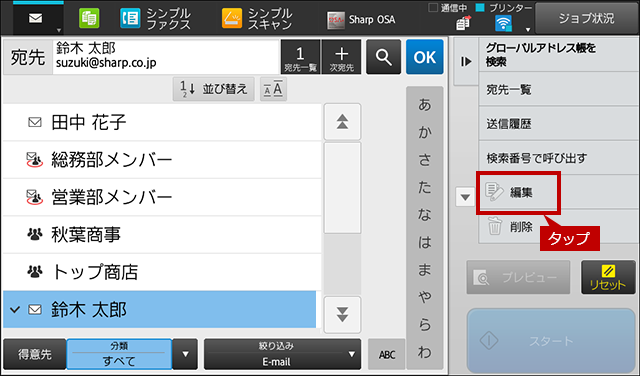Toggle the text size display icon
640x376 pixels.
tap(273, 89)
